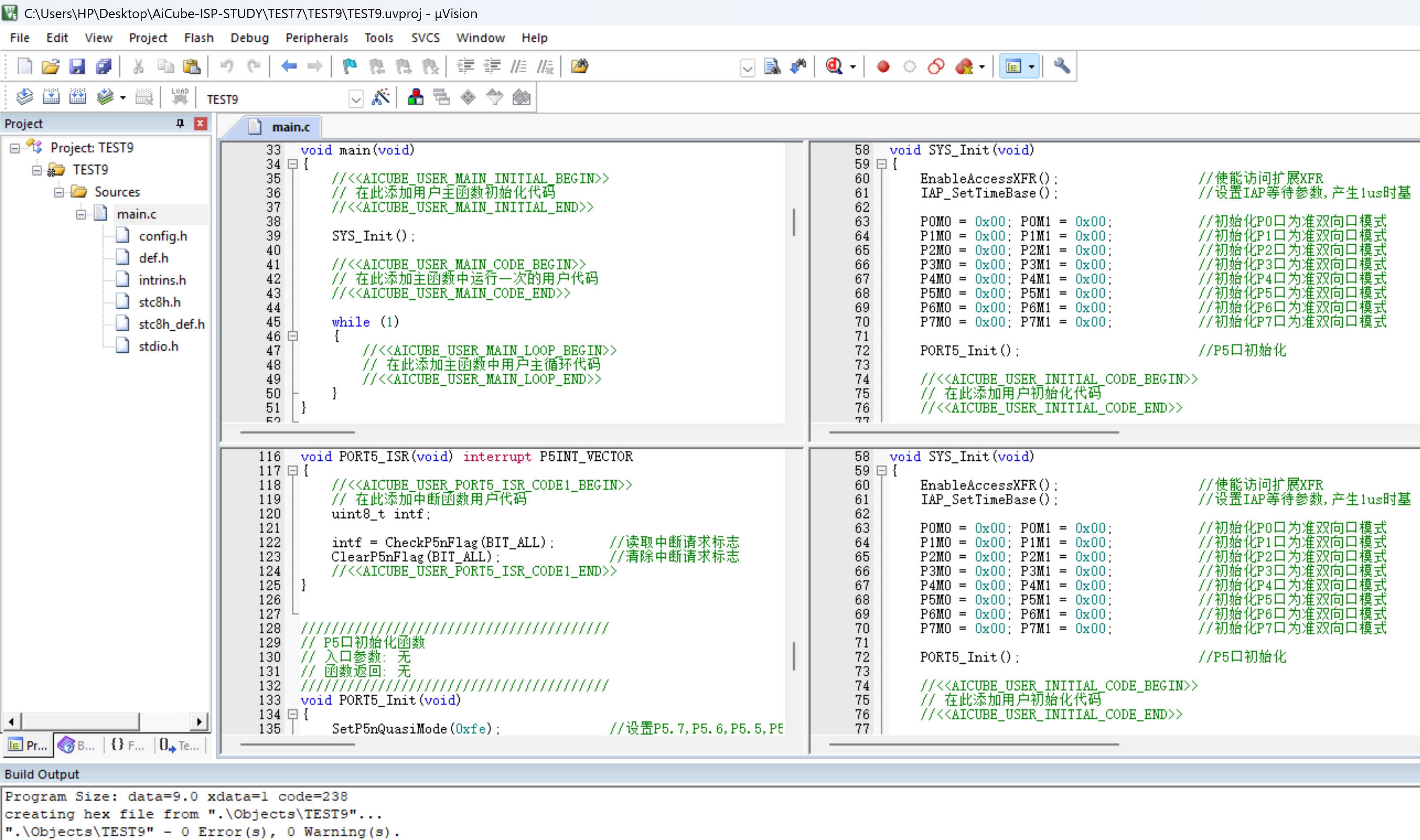Image resolution: width=1420 pixels, height=840 pixels.
Task: Open Manage Project Items colored blocks icon
Action: pos(415,97)
